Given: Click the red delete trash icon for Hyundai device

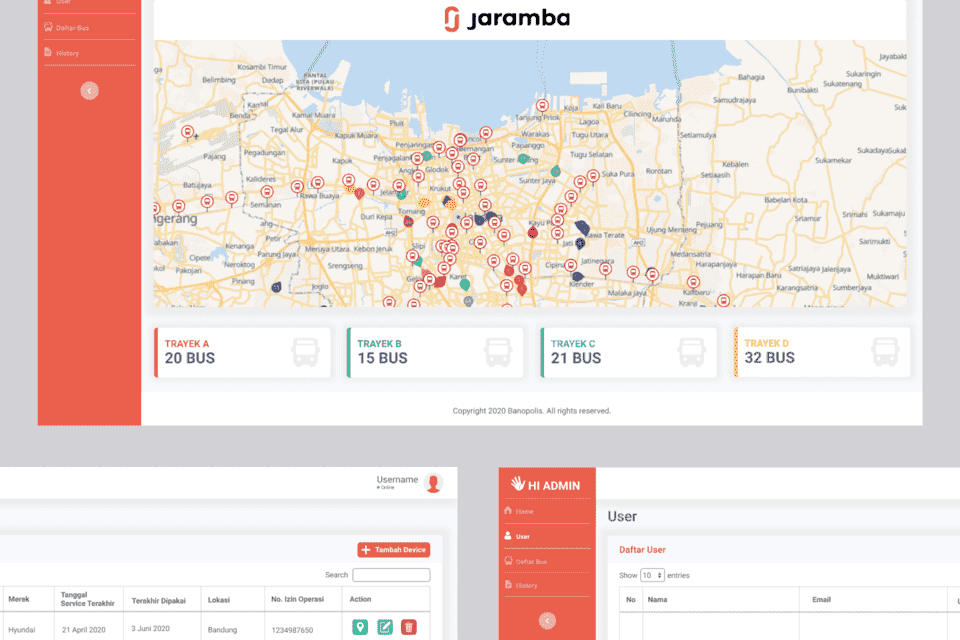Looking at the screenshot, I should (x=409, y=628).
